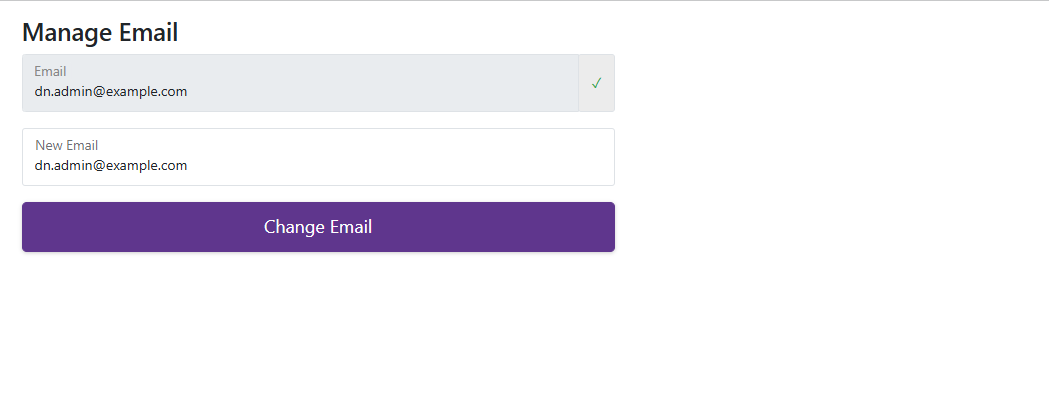Submit the form with Change Email

point(318,227)
